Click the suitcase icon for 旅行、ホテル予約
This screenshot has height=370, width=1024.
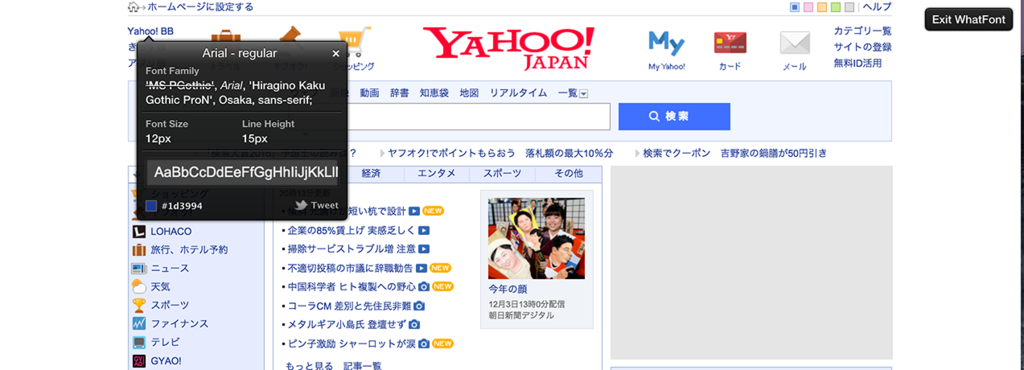(x=139, y=249)
